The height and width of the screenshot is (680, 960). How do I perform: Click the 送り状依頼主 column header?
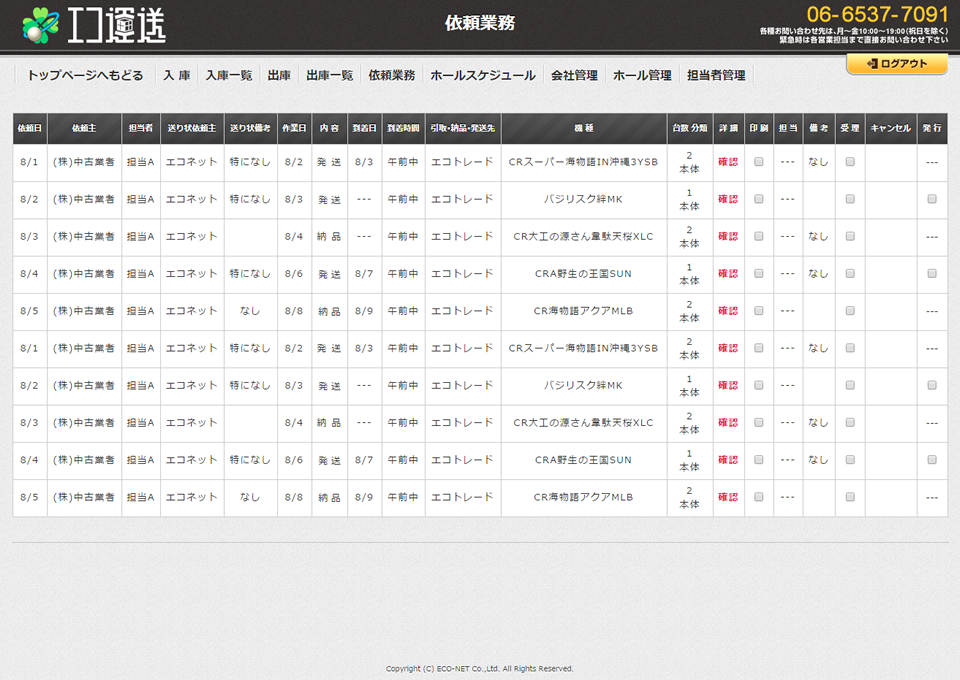click(192, 128)
